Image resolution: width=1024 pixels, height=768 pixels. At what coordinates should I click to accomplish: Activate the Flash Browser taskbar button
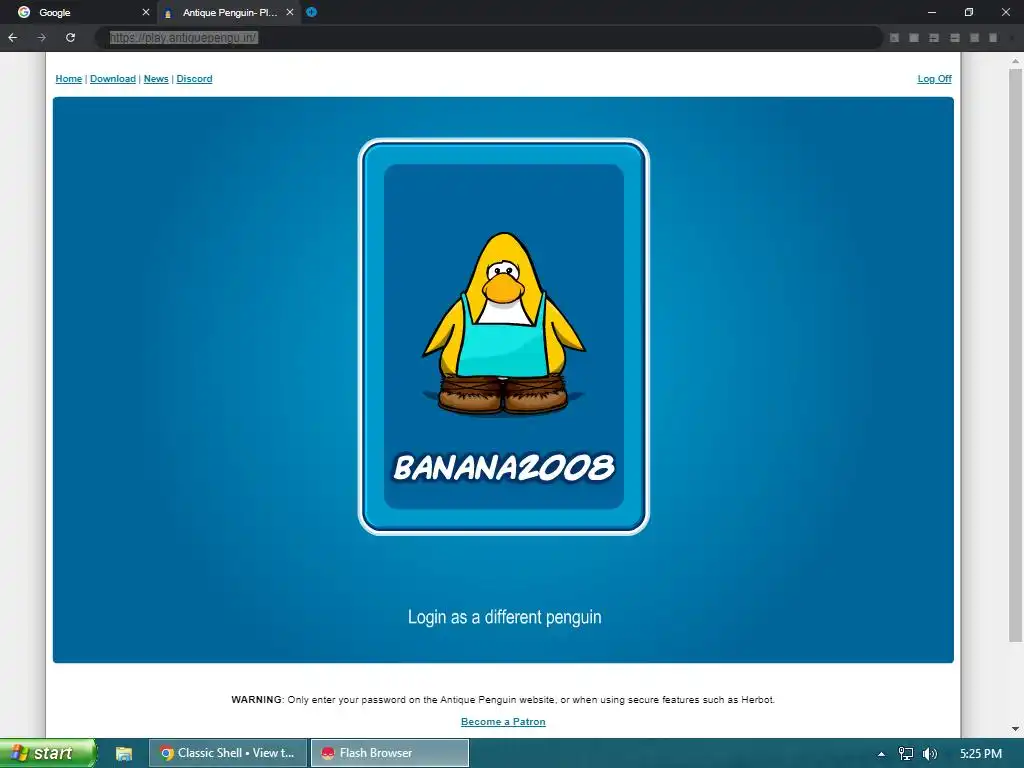pos(389,753)
